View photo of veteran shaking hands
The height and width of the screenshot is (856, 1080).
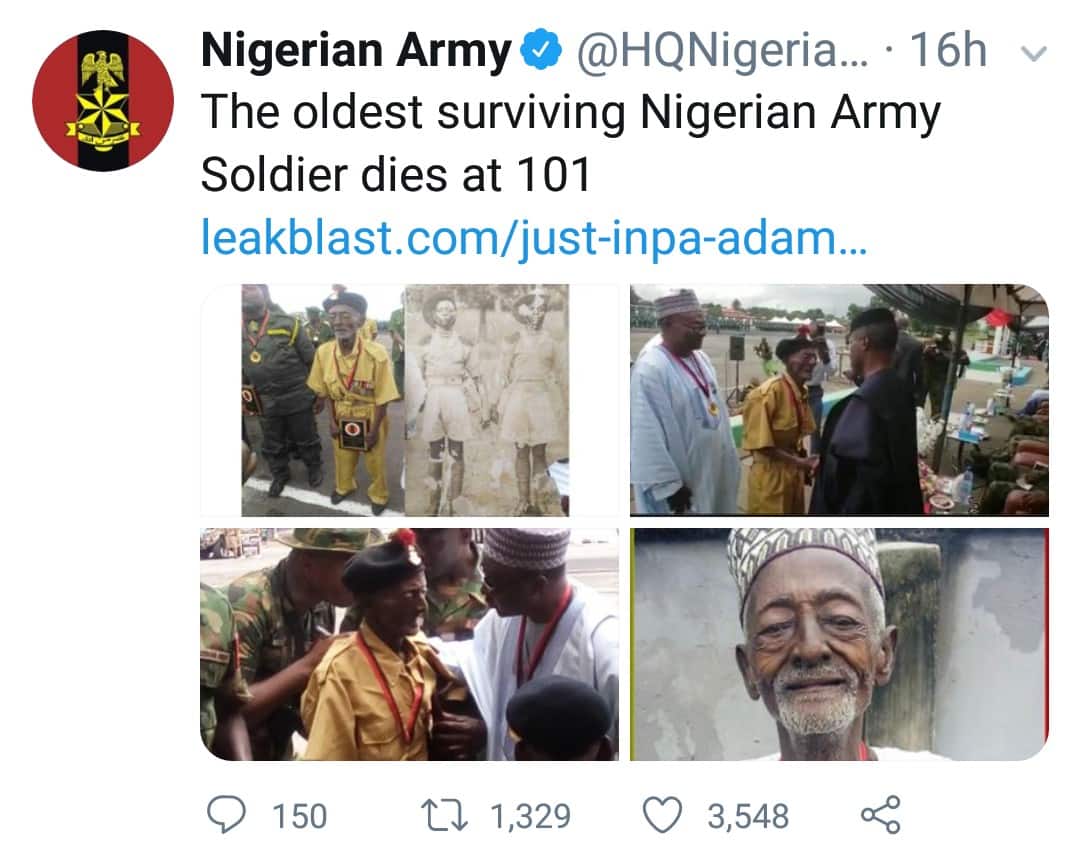pos(839,400)
